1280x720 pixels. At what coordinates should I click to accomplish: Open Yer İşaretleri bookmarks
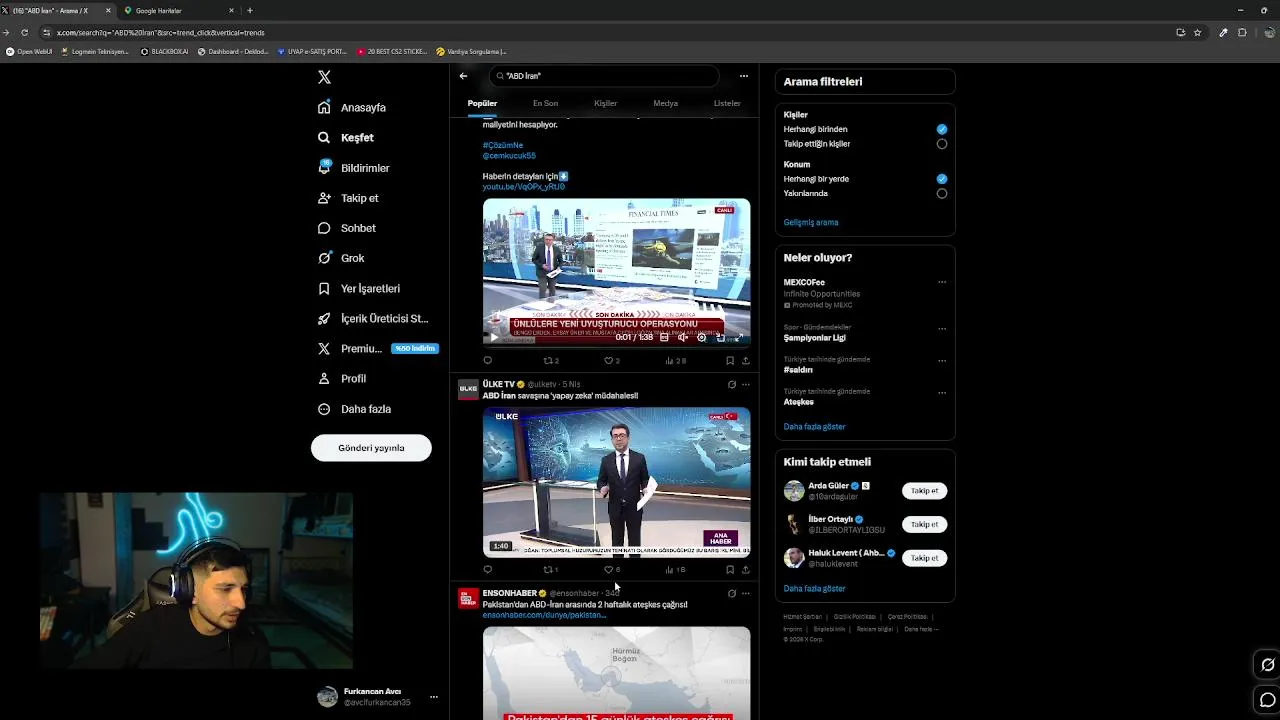click(359, 288)
